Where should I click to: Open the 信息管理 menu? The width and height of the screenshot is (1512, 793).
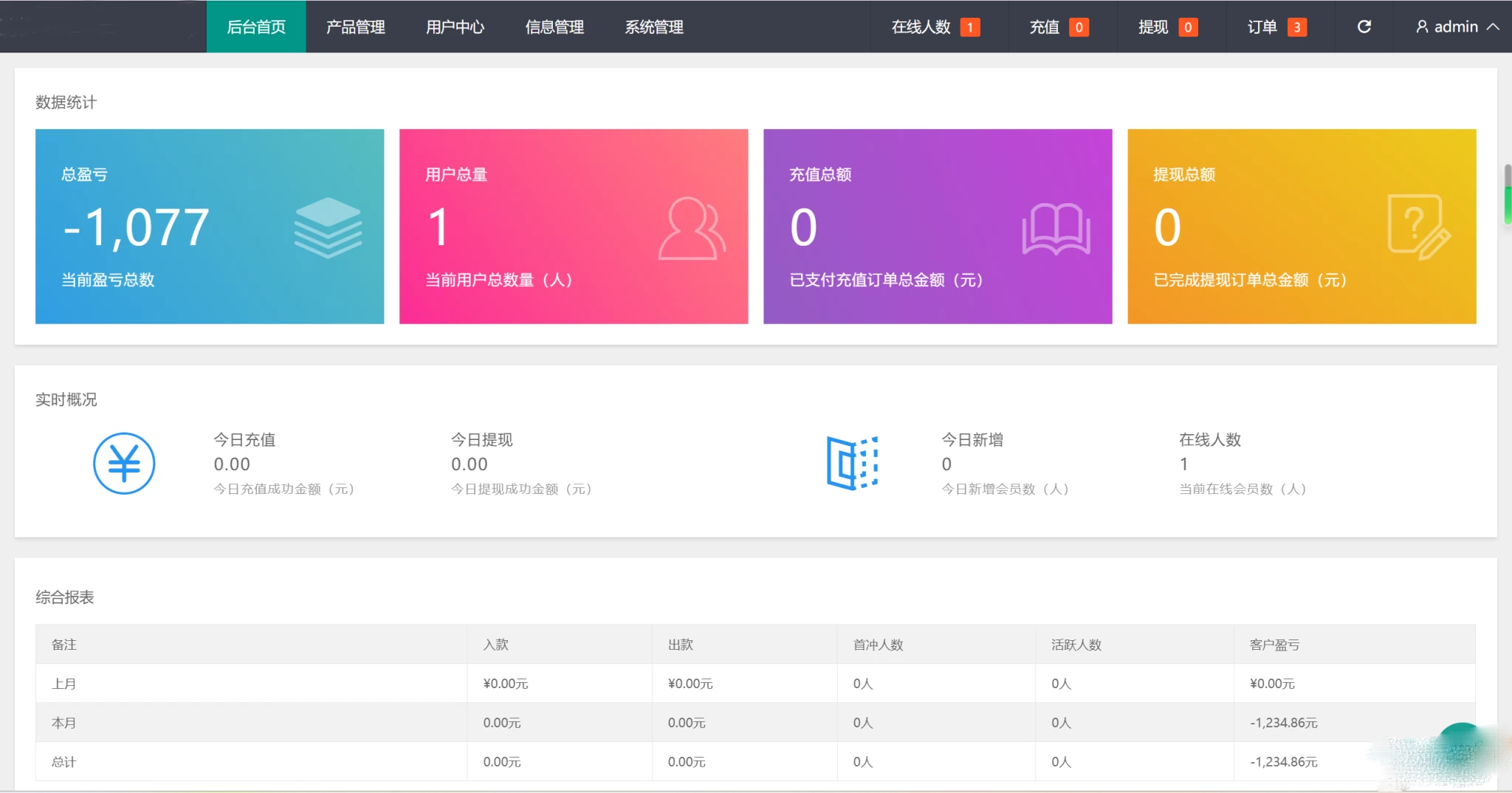coord(554,27)
